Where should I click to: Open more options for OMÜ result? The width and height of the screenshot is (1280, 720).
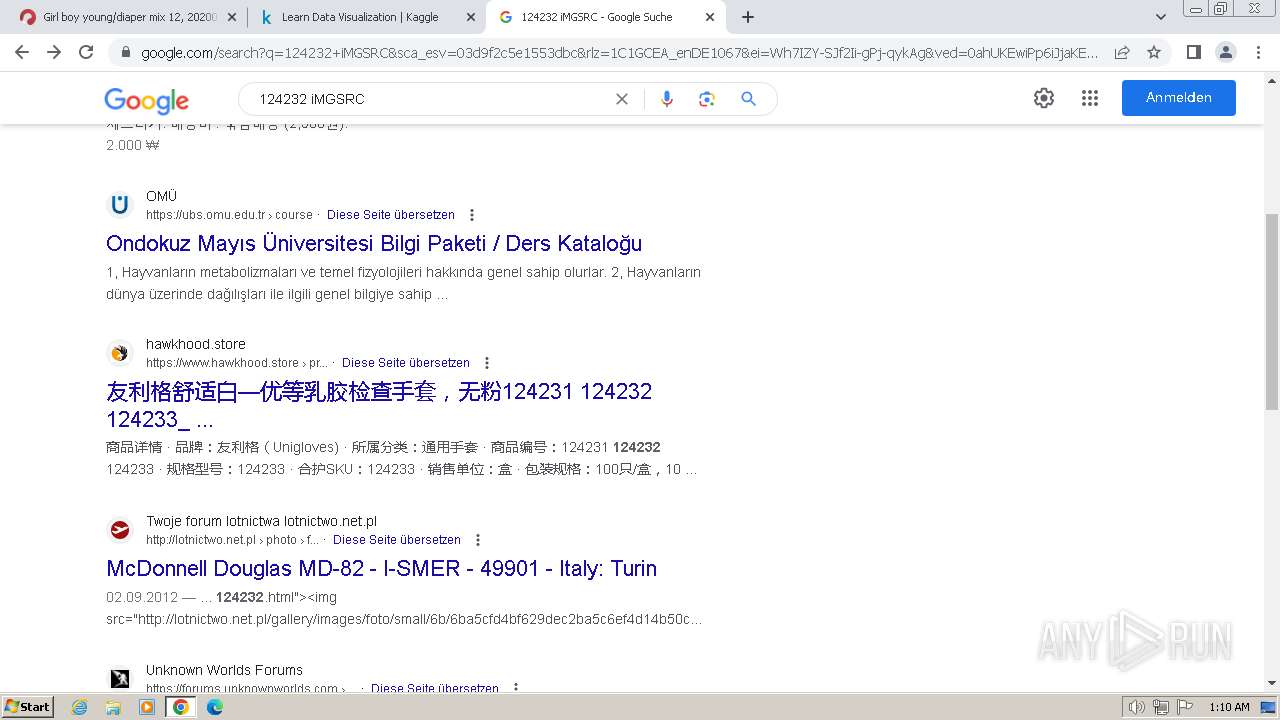point(472,215)
